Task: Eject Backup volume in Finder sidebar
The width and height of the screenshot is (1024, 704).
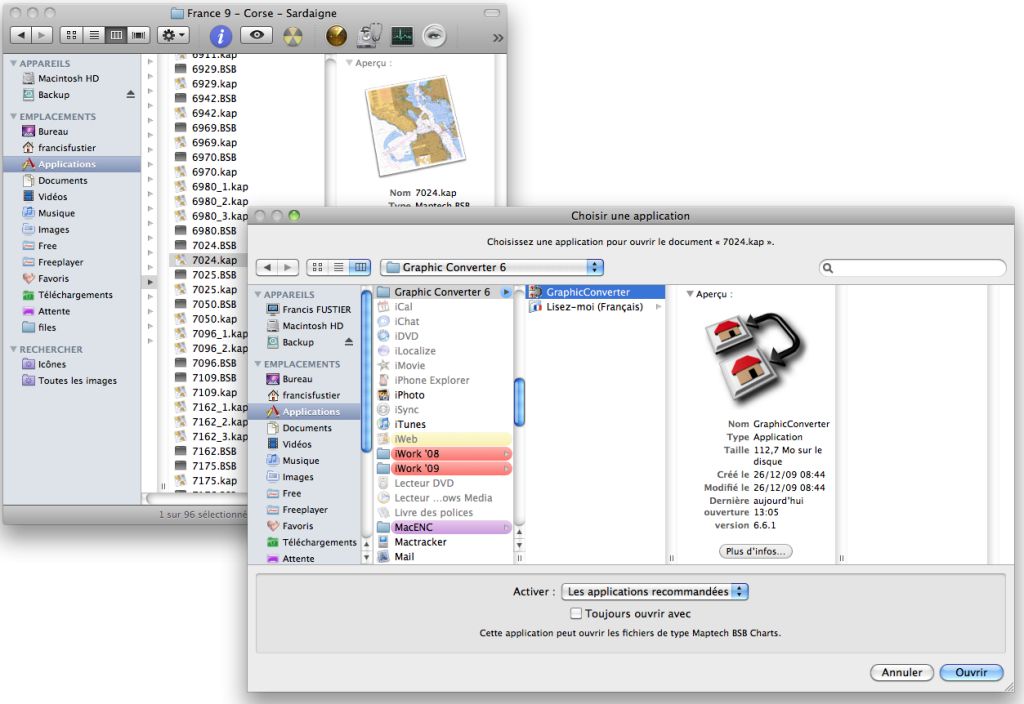Action: click(131, 95)
